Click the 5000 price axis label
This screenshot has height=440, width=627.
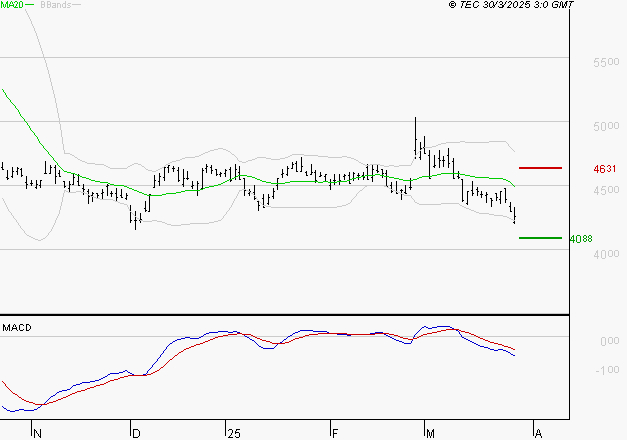(606, 126)
